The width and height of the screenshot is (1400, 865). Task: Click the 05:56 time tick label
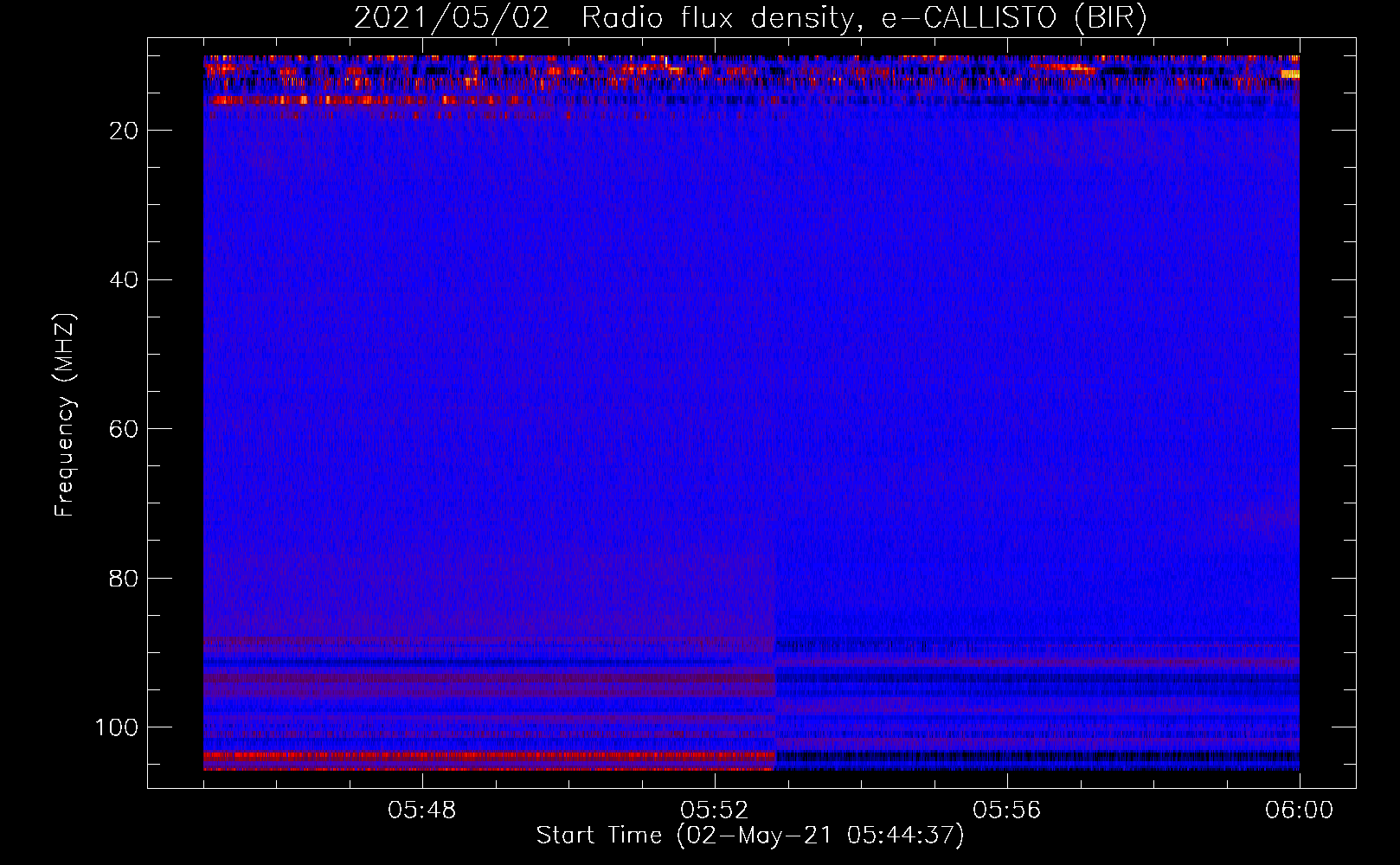pyautogui.click(x=1006, y=811)
